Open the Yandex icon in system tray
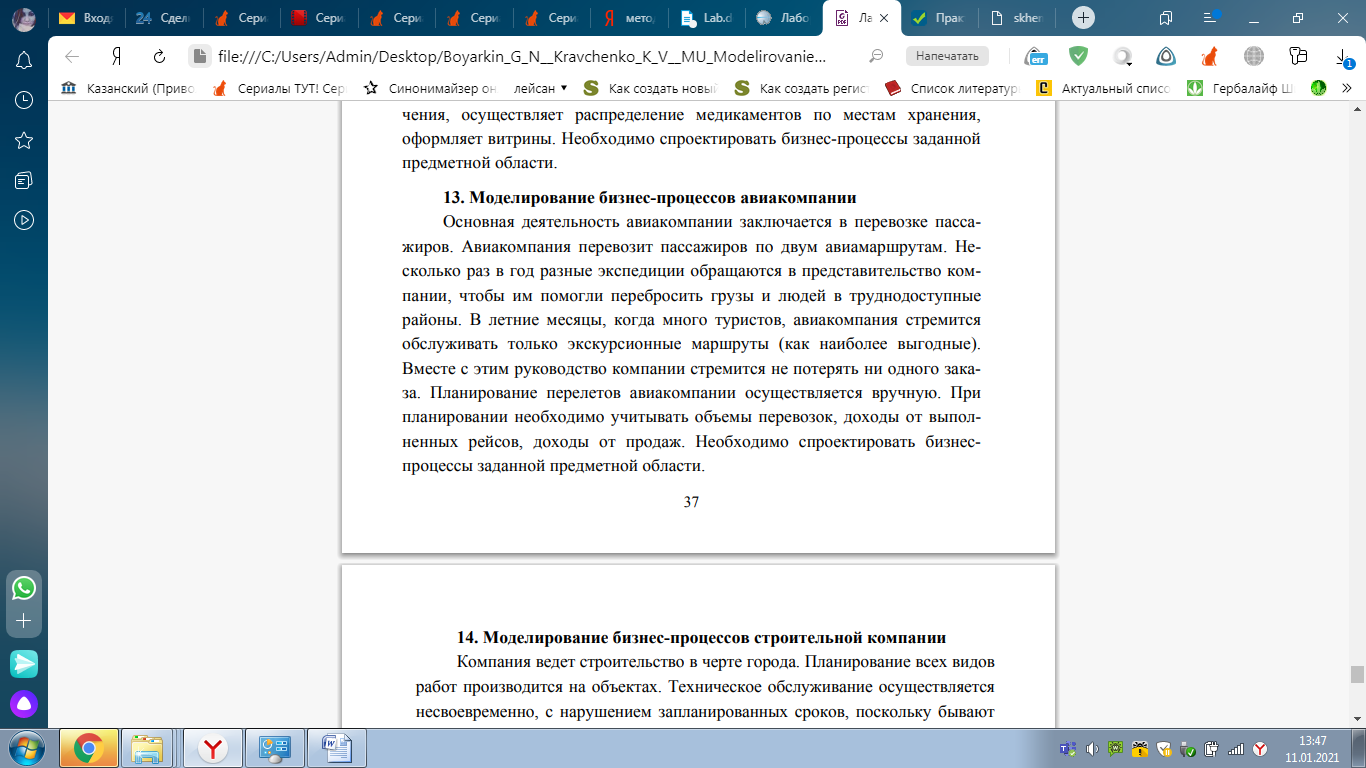The image size is (1366, 768). [1260, 748]
